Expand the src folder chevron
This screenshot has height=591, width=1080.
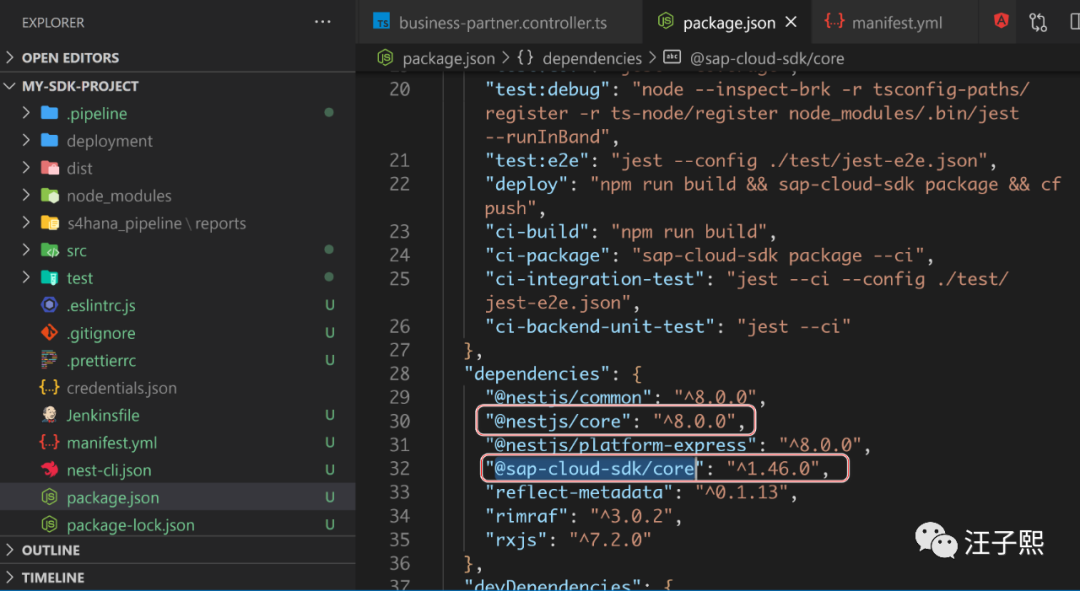pos(26,250)
